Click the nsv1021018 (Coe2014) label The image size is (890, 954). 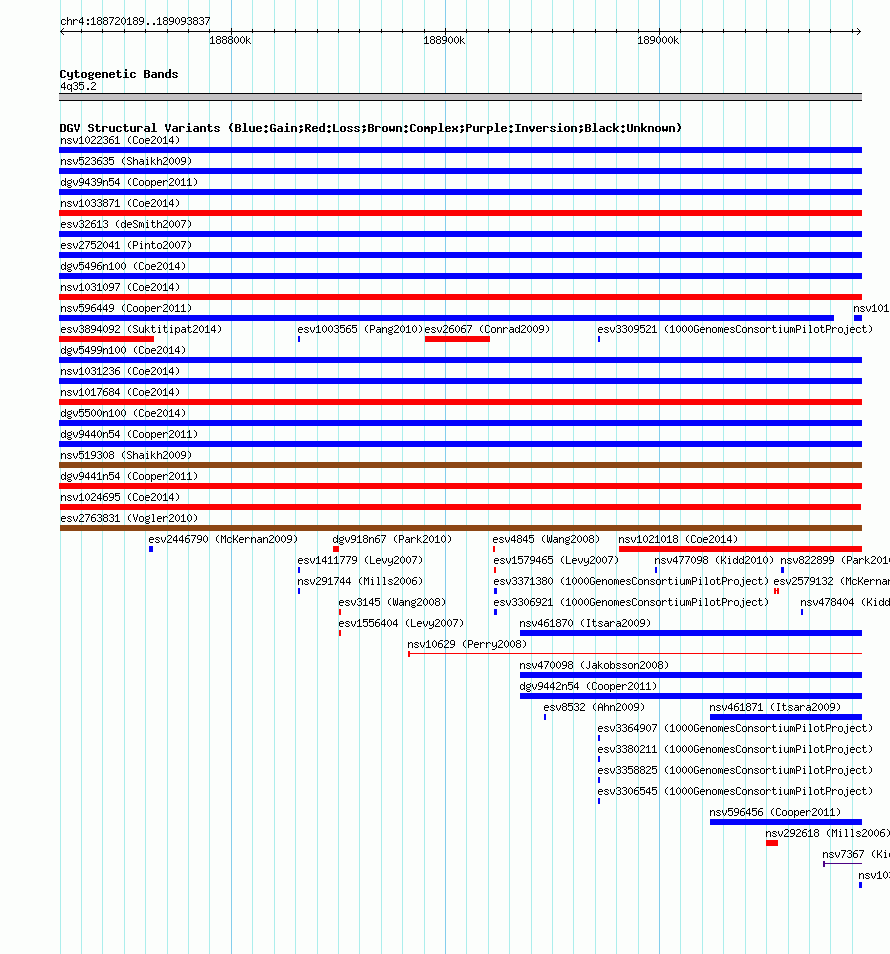678,539
